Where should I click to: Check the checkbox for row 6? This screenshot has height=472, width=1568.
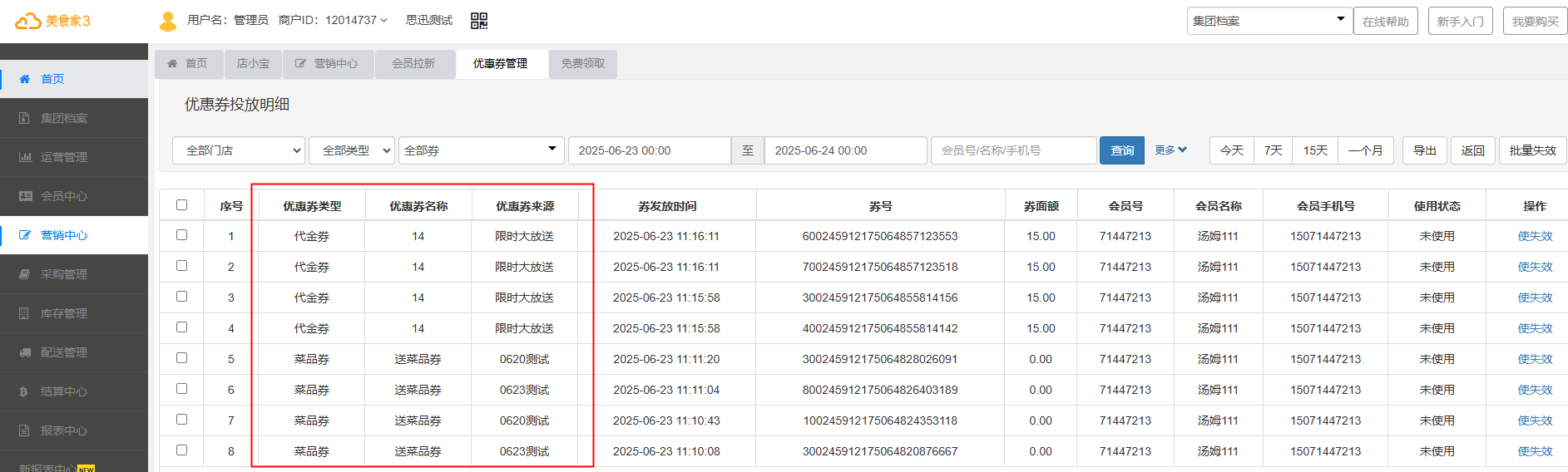click(x=181, y=389)
